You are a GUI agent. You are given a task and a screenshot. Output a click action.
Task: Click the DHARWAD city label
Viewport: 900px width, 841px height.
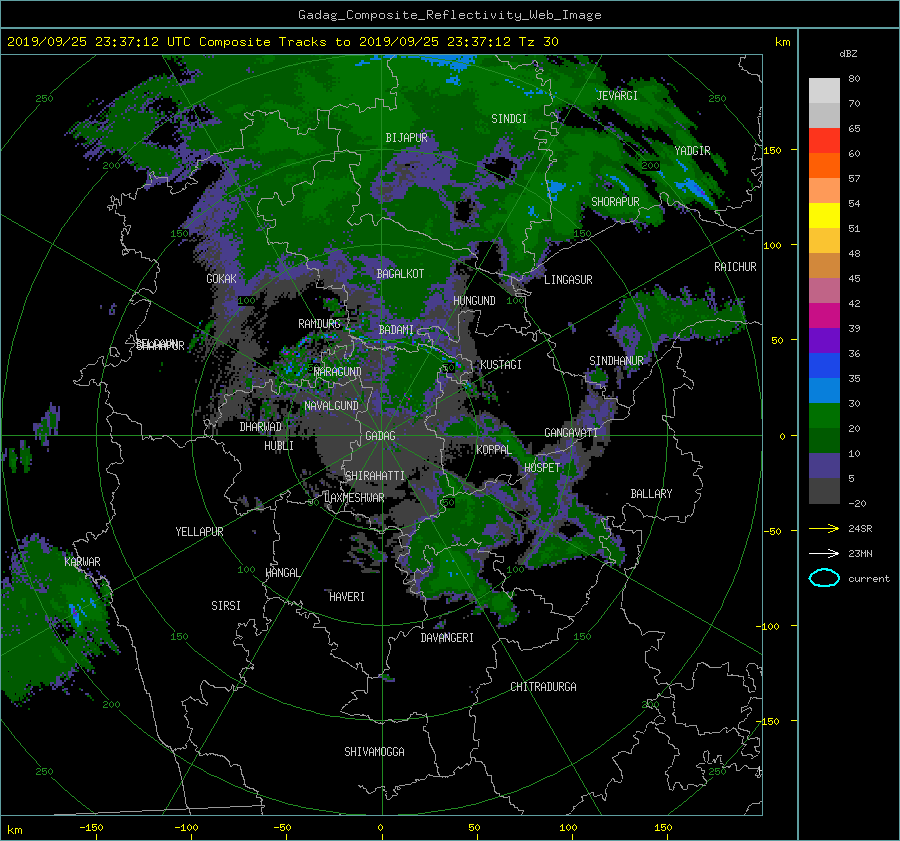coord(261,427)
